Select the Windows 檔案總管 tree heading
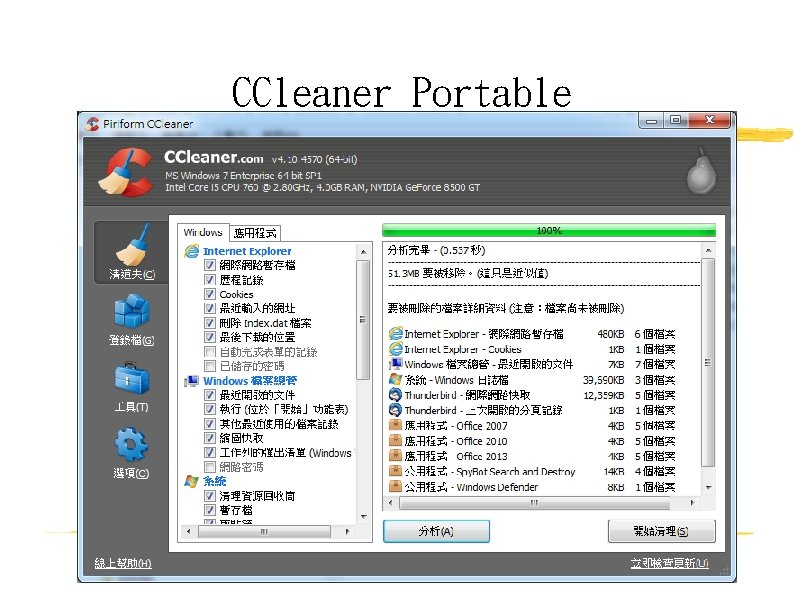The height and width of the screenshot is (595, 794). click(250, 381)
